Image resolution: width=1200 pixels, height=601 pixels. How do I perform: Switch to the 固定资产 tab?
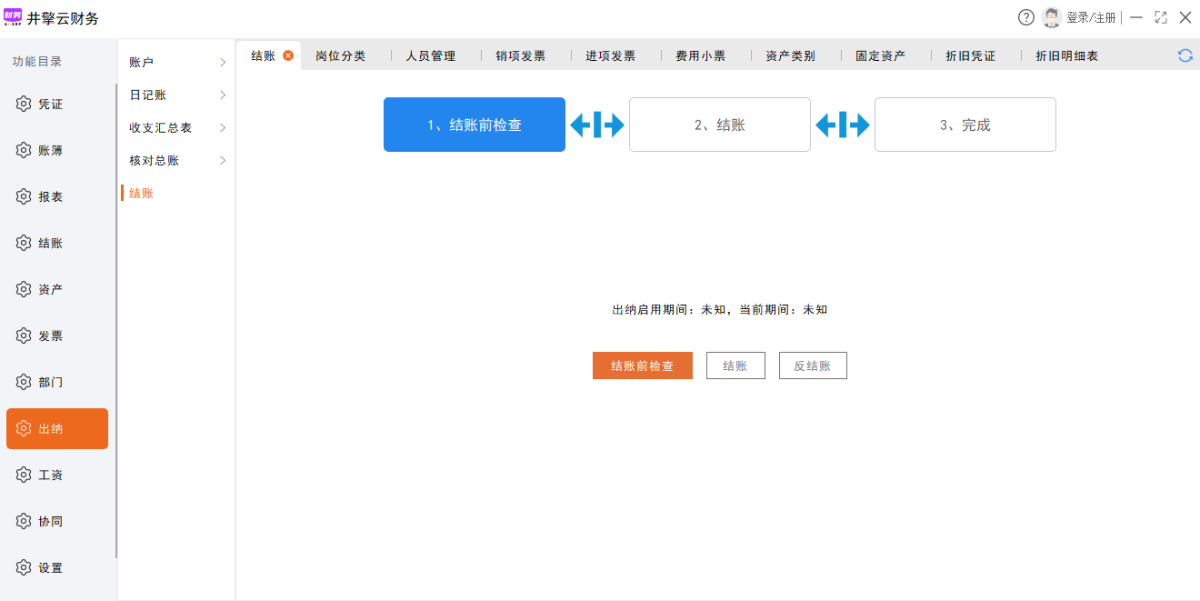tap(880, 56)
